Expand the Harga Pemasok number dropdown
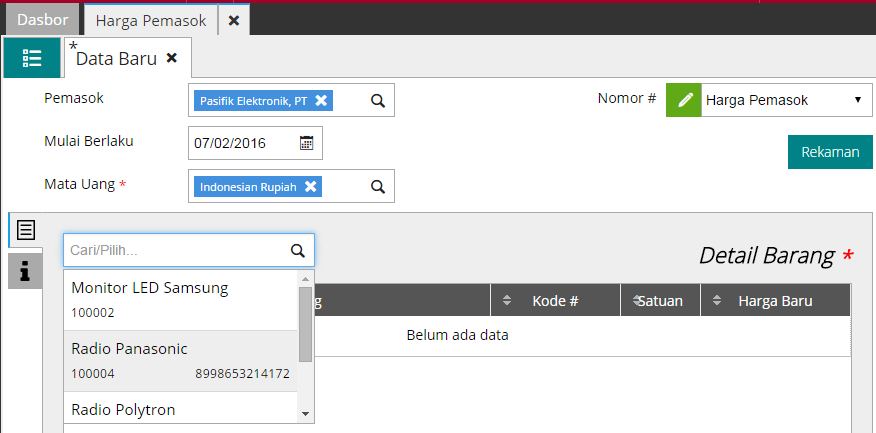The width and height of the screenshot is (876, 433). 857,100
